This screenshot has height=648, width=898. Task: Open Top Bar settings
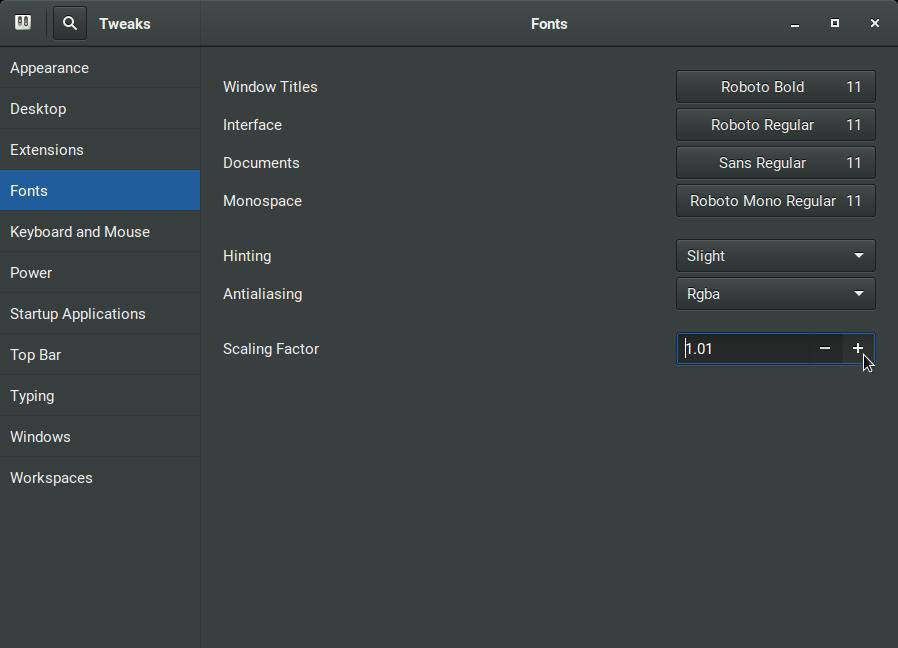36,355
